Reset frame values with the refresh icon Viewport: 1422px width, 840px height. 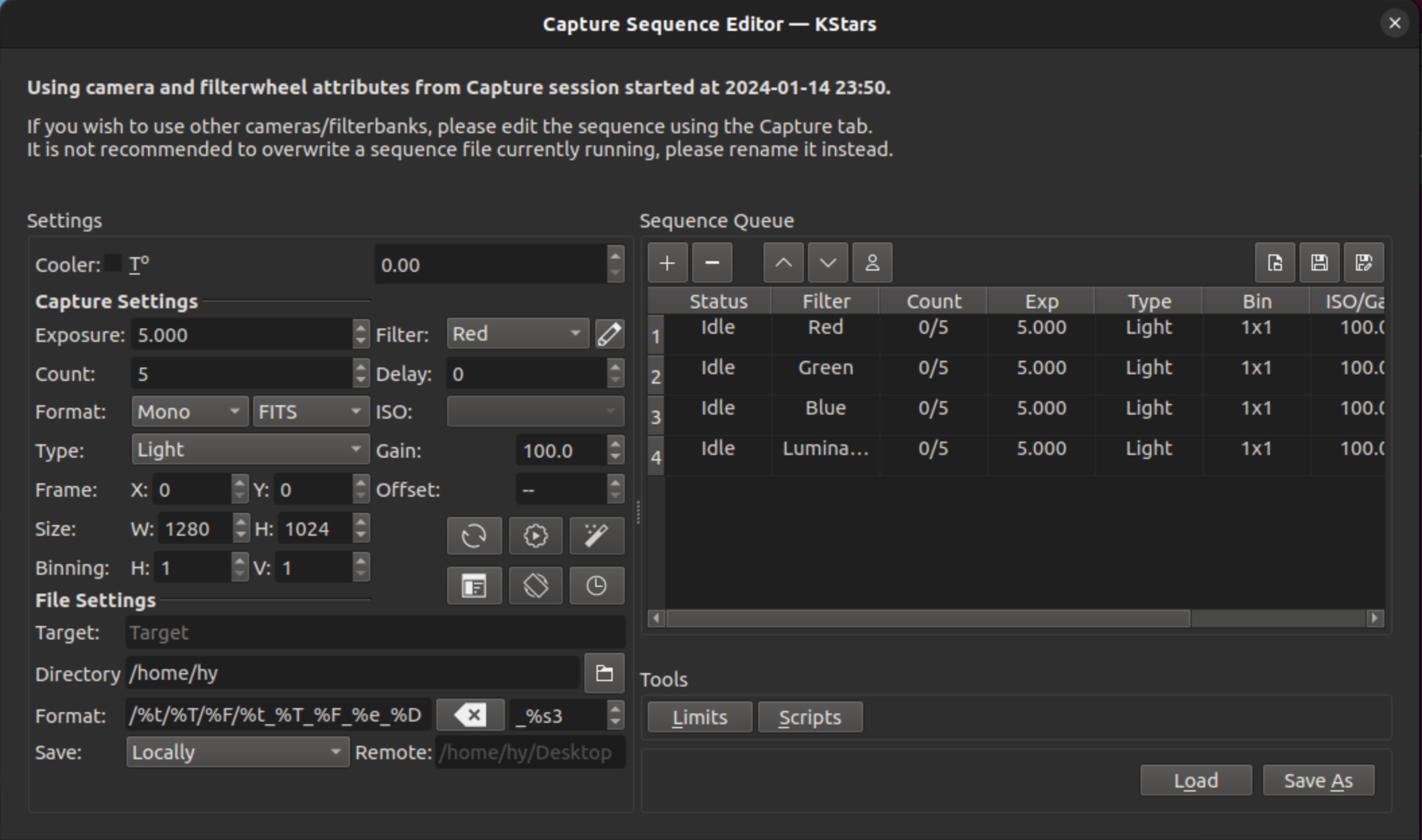tap(474, 536)
